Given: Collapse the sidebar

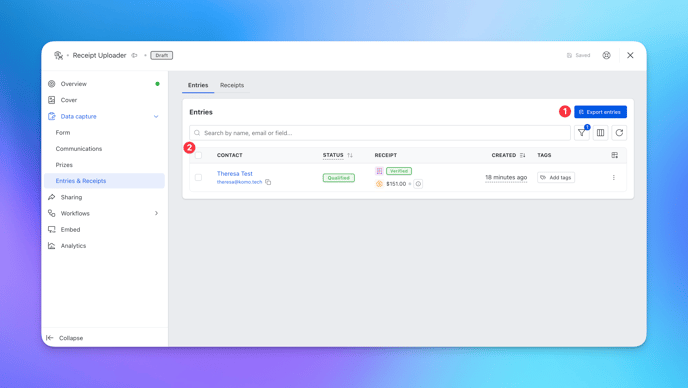Looking at the screenshot, I should point(64,338).
